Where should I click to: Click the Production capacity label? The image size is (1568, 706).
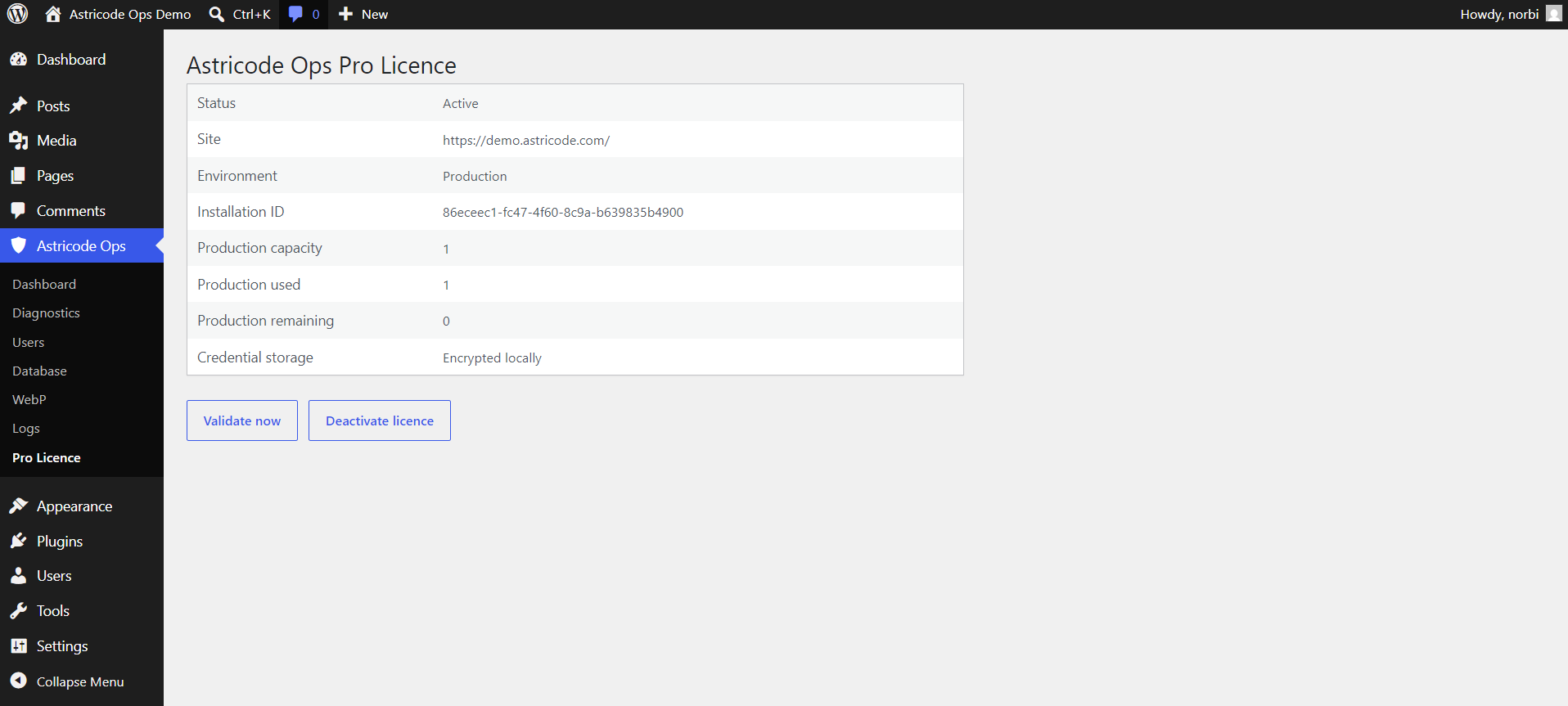coord(259,248)
